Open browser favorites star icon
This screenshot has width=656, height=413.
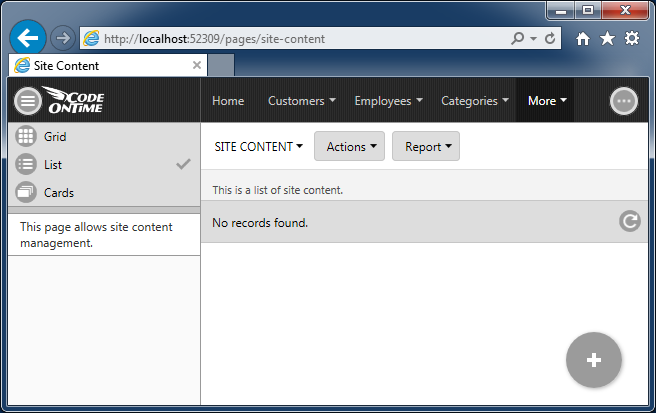point(607,38)
